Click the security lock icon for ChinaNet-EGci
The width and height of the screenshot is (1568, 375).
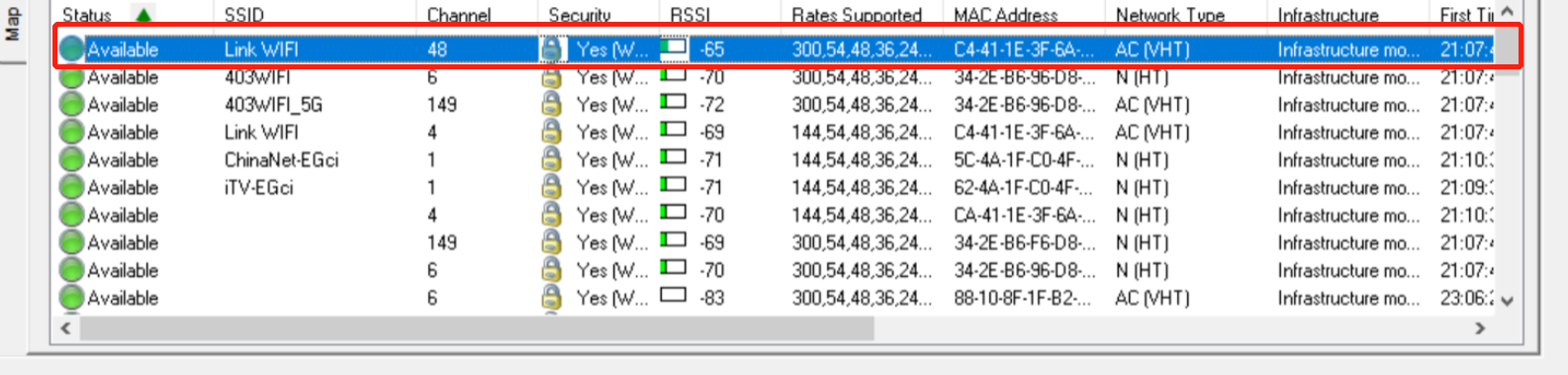[x=551, y=160]
